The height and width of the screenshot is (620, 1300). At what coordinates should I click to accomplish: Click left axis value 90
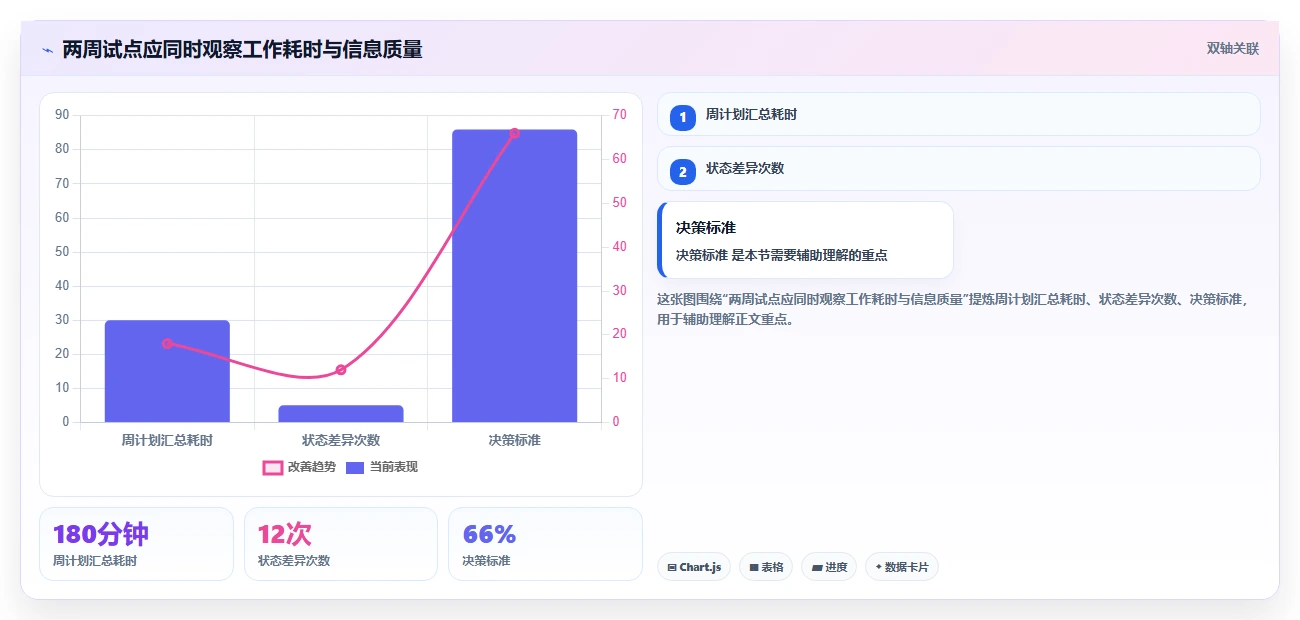(x=62, y=115)
